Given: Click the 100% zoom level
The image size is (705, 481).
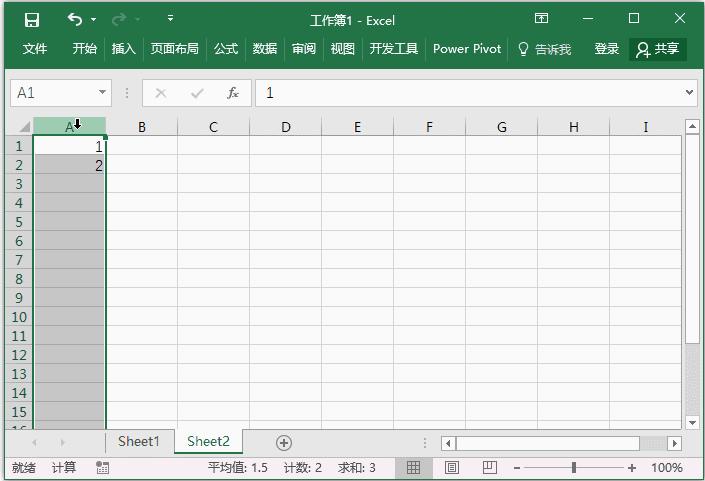Looking at the screenshot, I should pos(667,468).
